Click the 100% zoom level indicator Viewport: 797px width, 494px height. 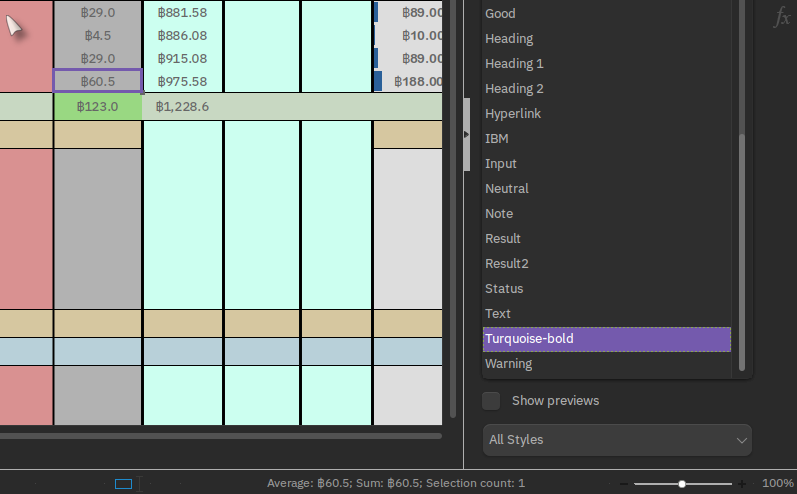click(778, 483)
